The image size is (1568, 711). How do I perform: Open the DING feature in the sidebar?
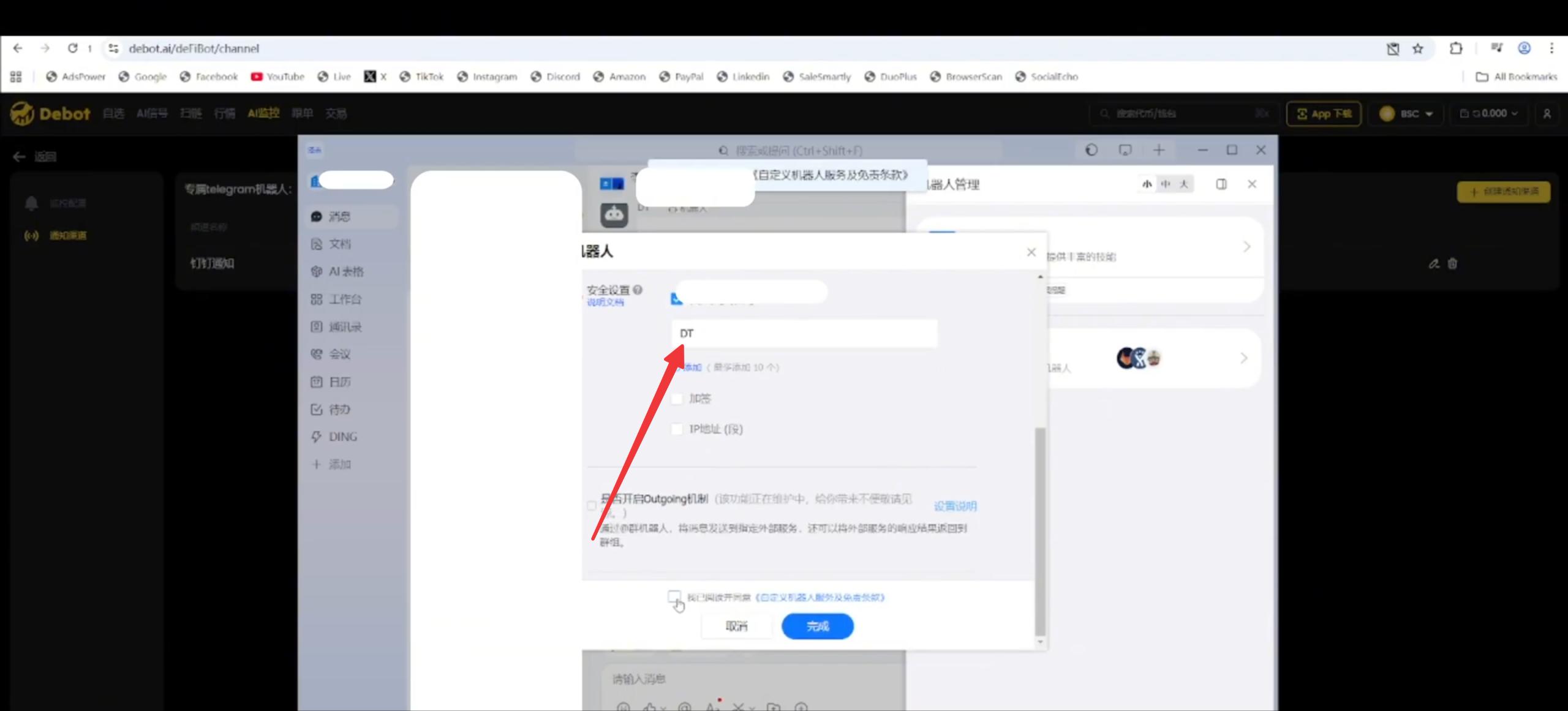342,436
